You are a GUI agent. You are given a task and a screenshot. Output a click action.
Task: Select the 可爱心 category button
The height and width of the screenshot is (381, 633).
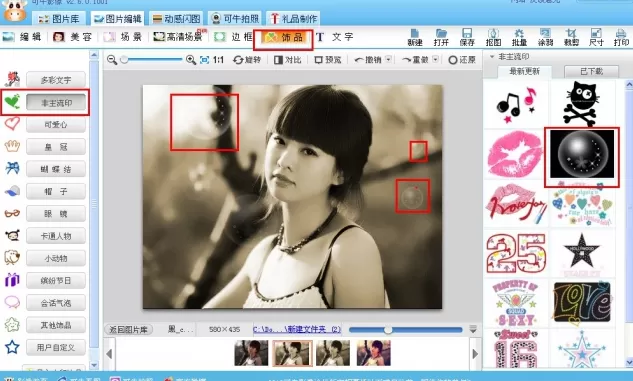[56, 125]
